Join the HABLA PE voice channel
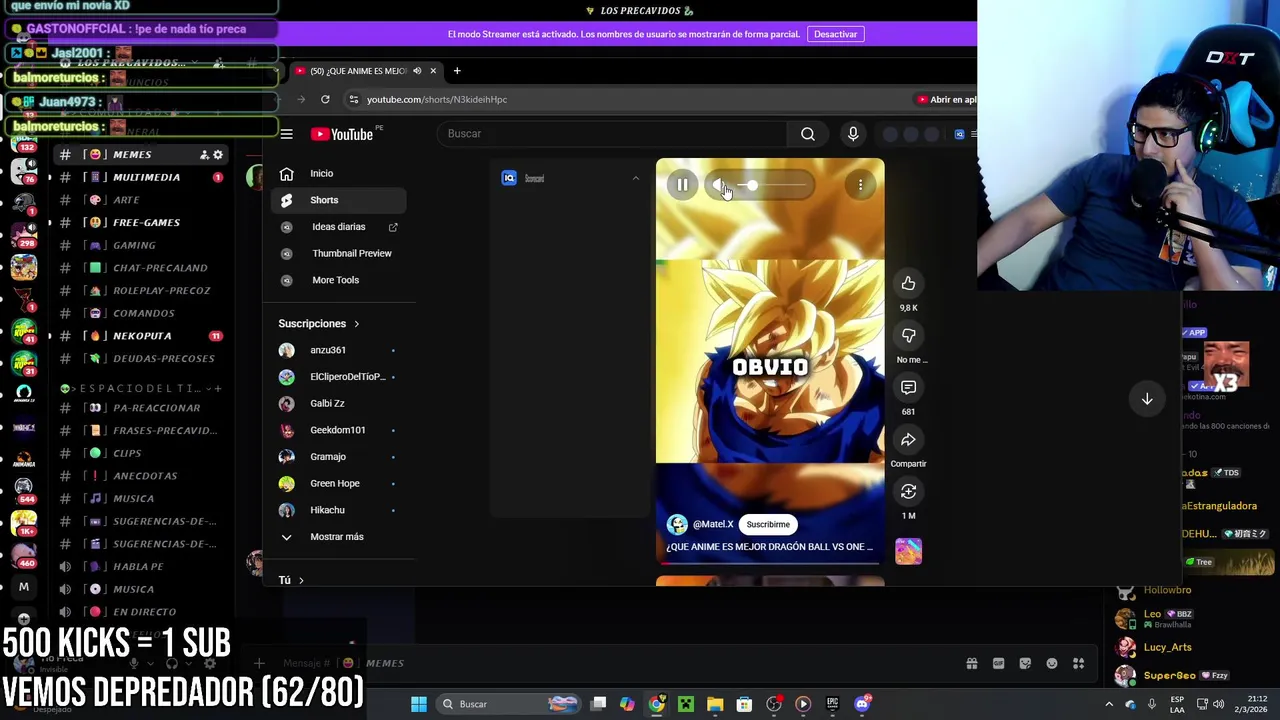Image resolution: width=1280 pixels, height=720 pixels. point(140,566)
